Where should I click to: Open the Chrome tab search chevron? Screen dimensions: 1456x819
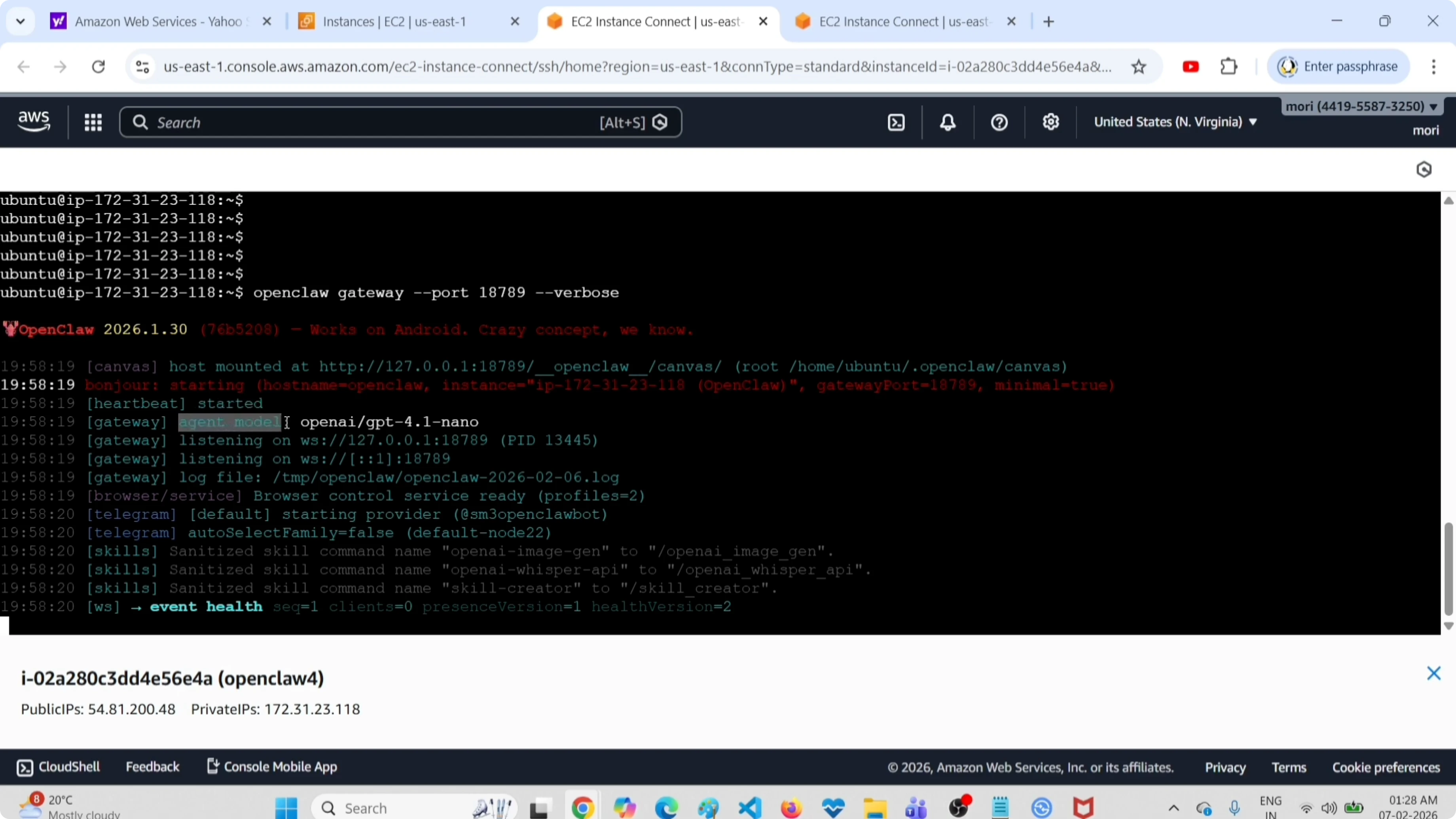[20, 21]
